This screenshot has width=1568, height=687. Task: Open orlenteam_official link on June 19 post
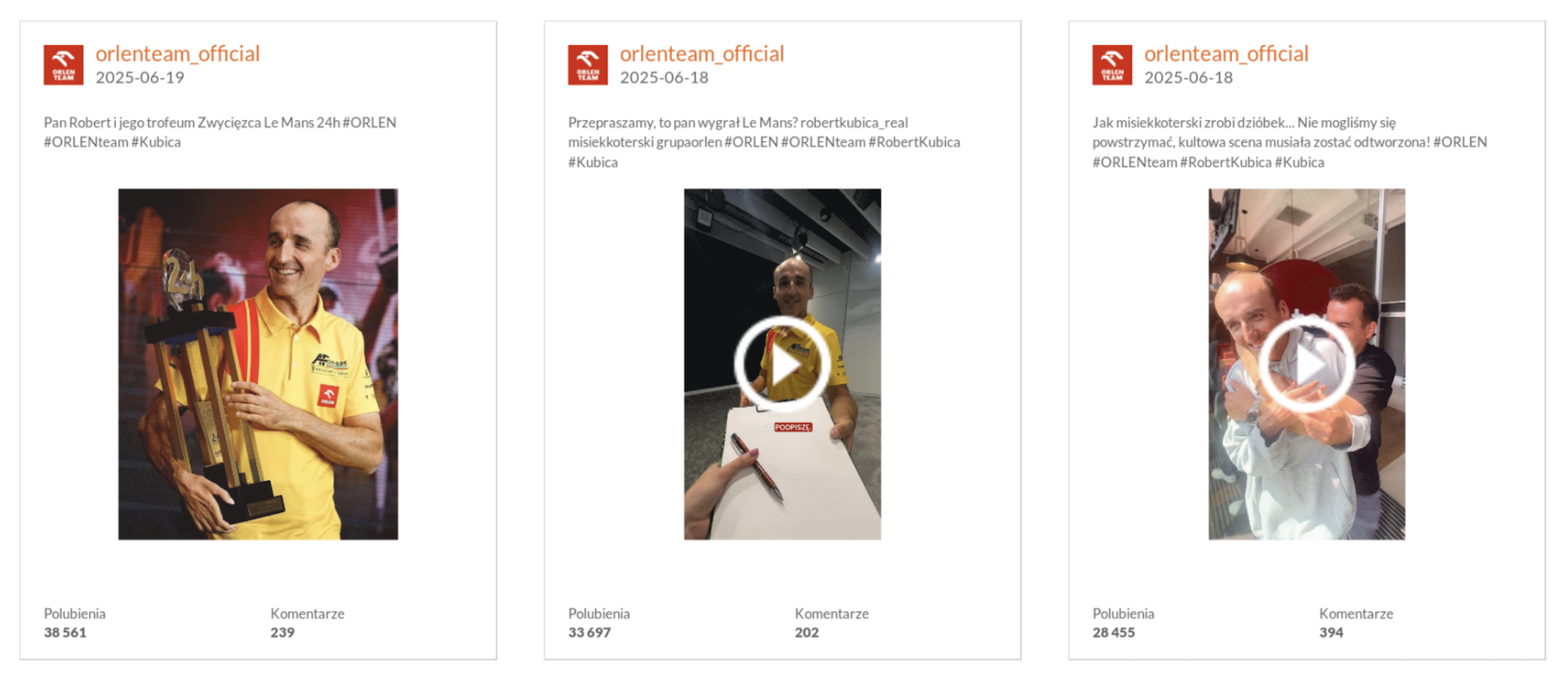(178, 53)
